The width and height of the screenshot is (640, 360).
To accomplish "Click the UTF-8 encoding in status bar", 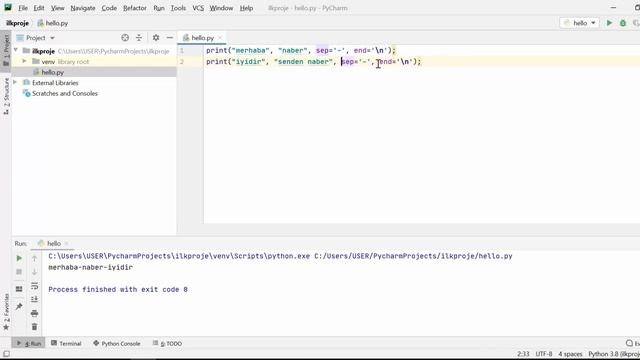I will tap(544, 354).
